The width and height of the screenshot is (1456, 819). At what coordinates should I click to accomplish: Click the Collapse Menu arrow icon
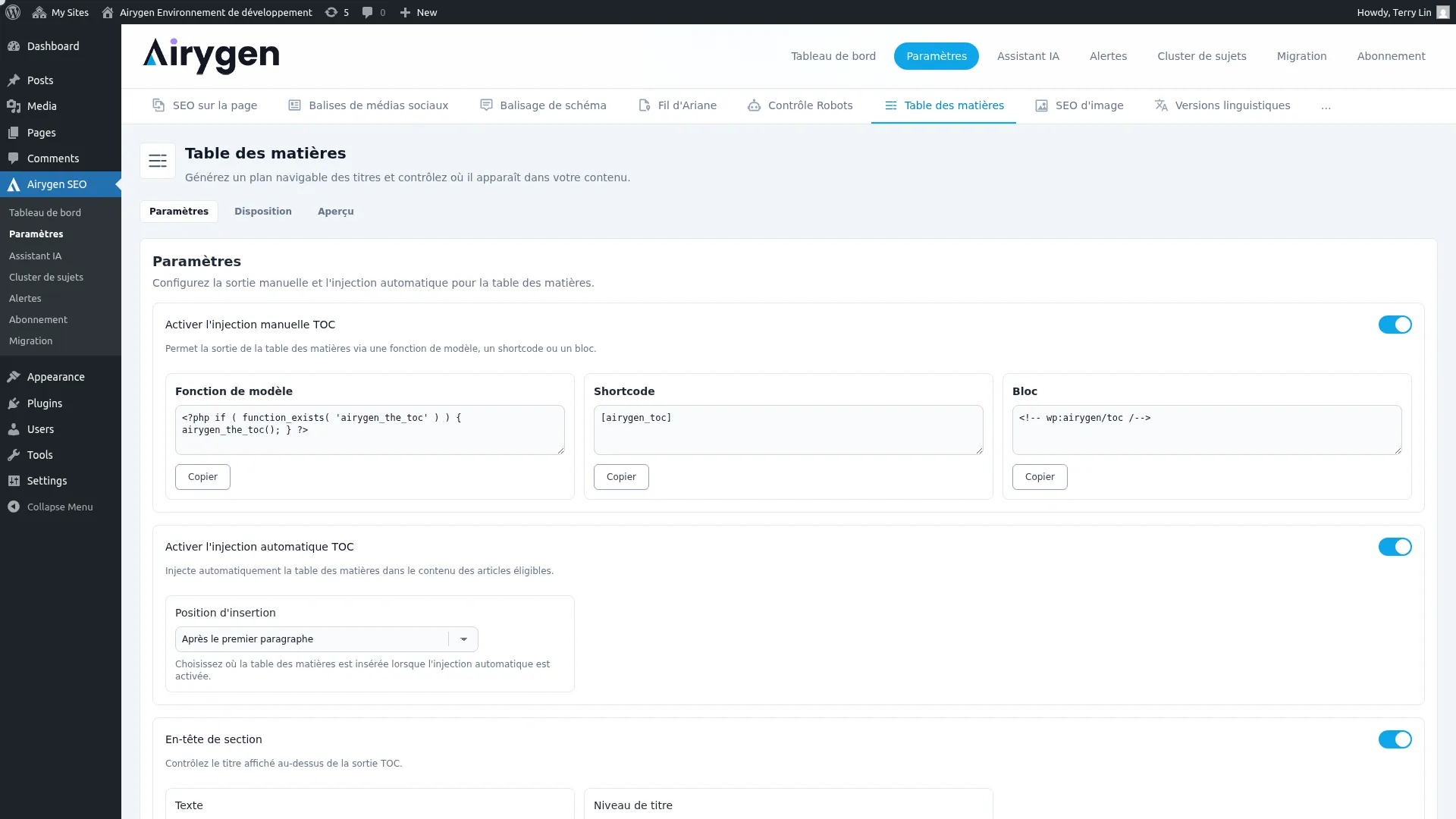(14, 507)
